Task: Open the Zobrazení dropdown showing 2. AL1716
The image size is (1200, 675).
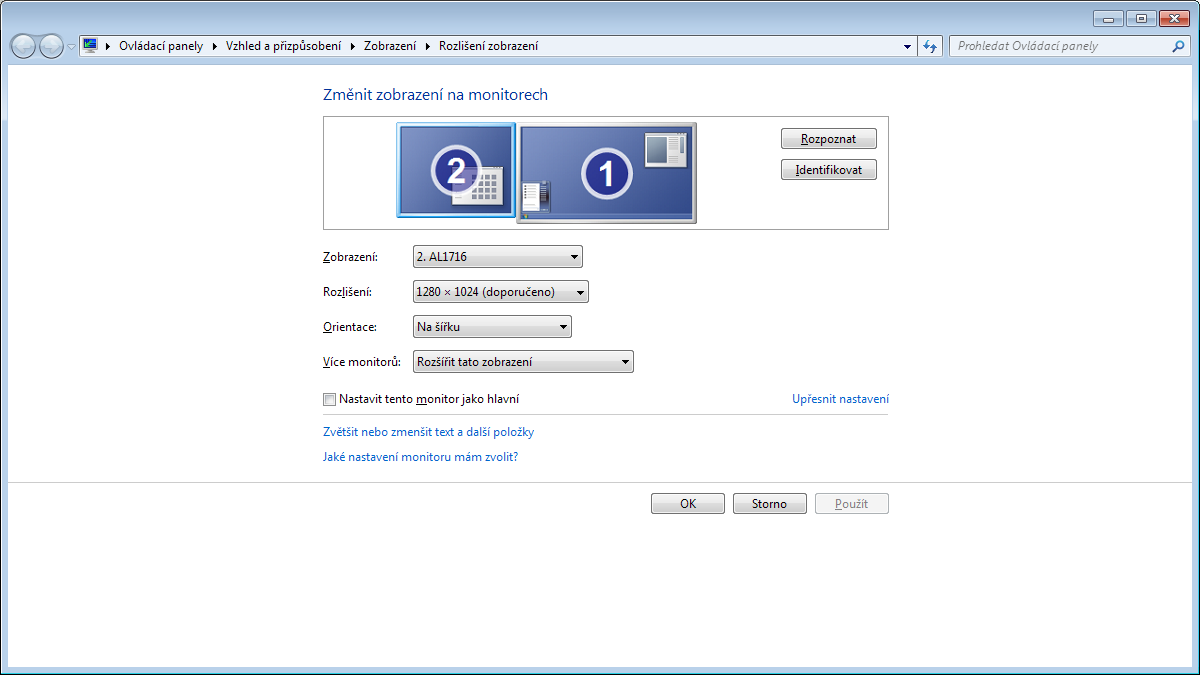Action: pos(498,257)
